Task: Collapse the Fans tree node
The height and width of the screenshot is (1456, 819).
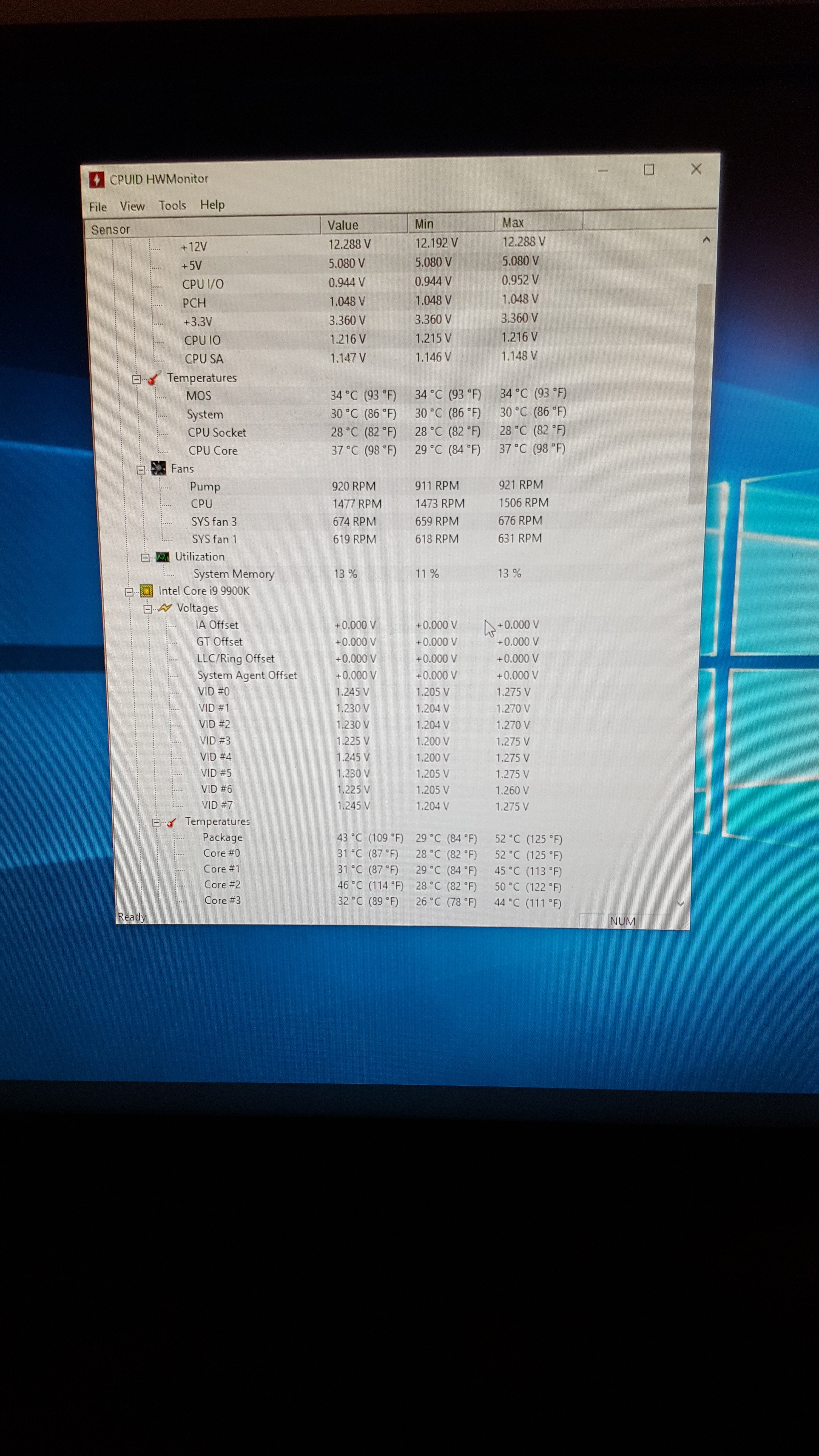Action: (141, 470)
